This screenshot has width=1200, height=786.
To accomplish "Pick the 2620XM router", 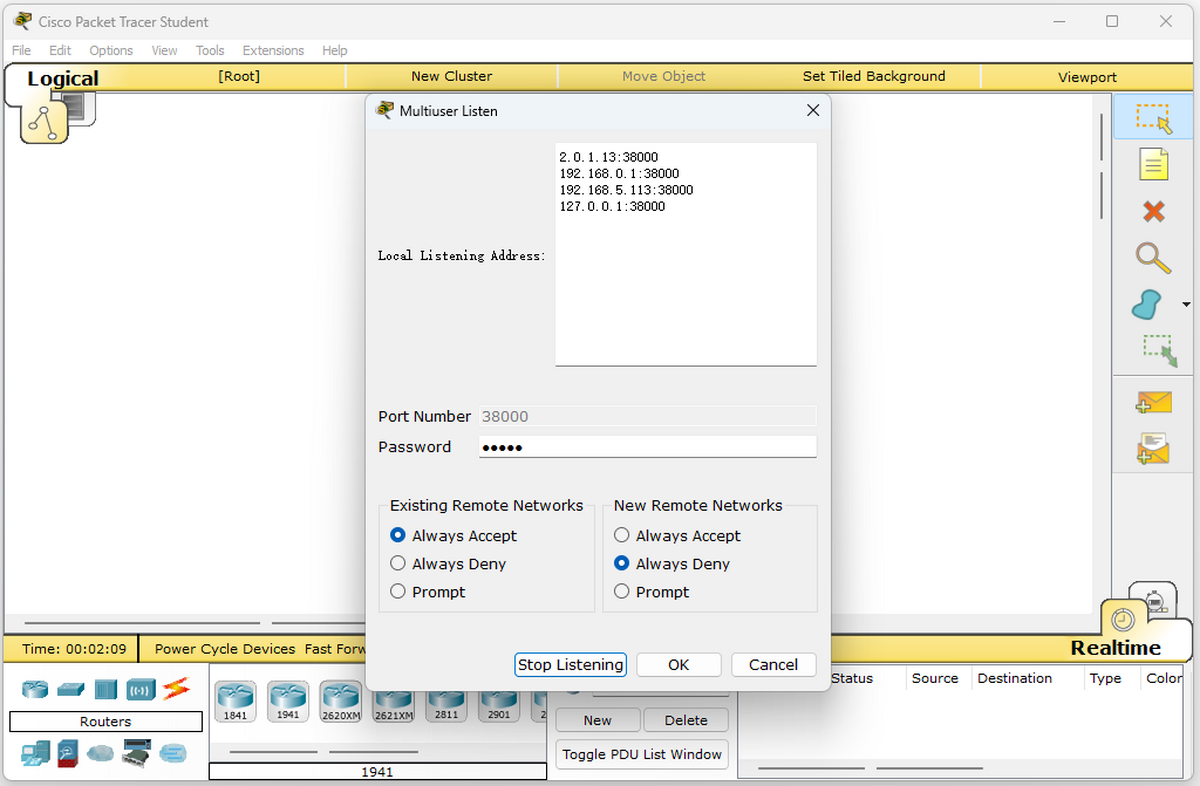I will (341, 701).
